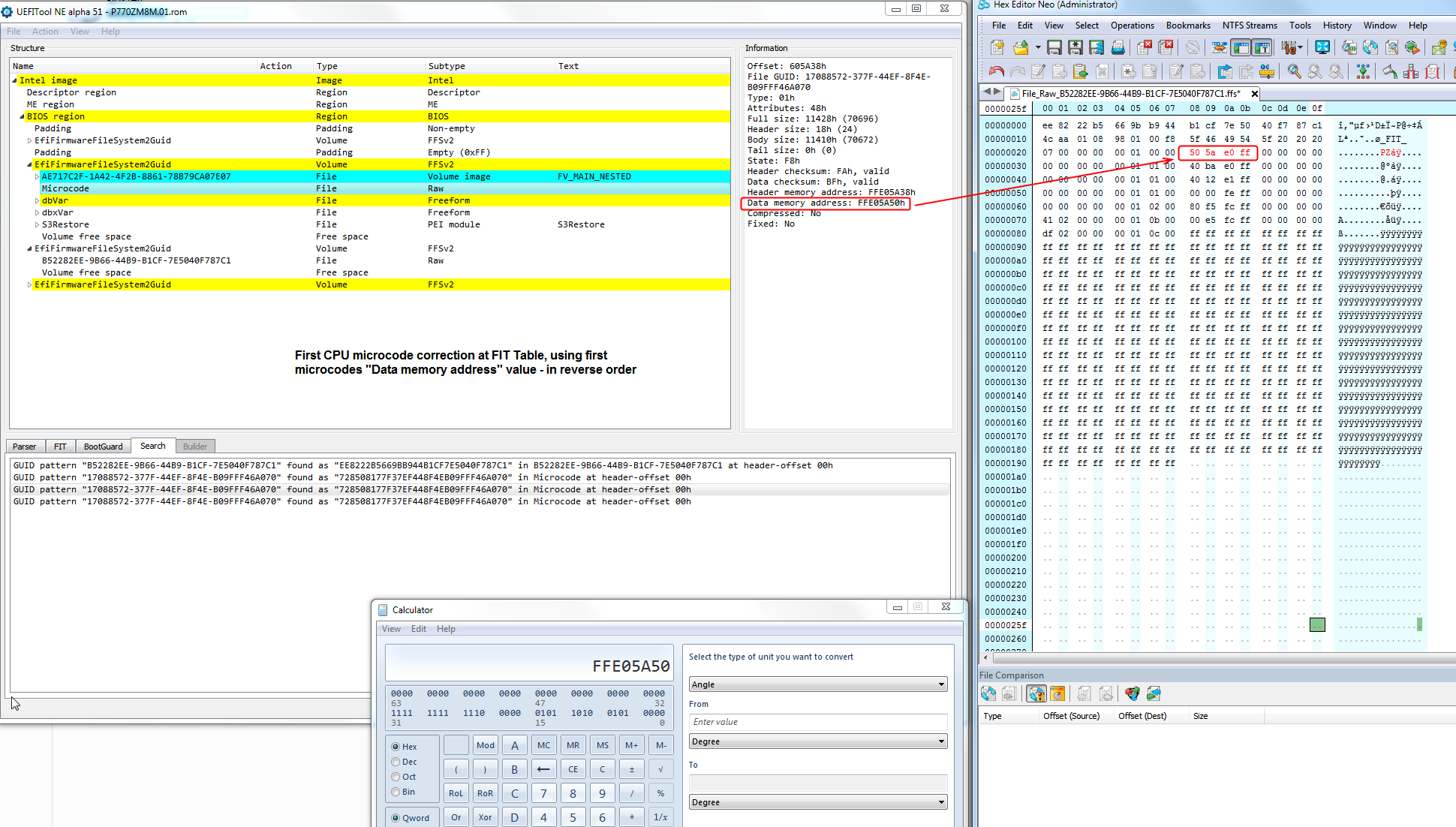Open the NTFS Streams menu
Screen dimensions: 1456x827
tap(1250, 26)
